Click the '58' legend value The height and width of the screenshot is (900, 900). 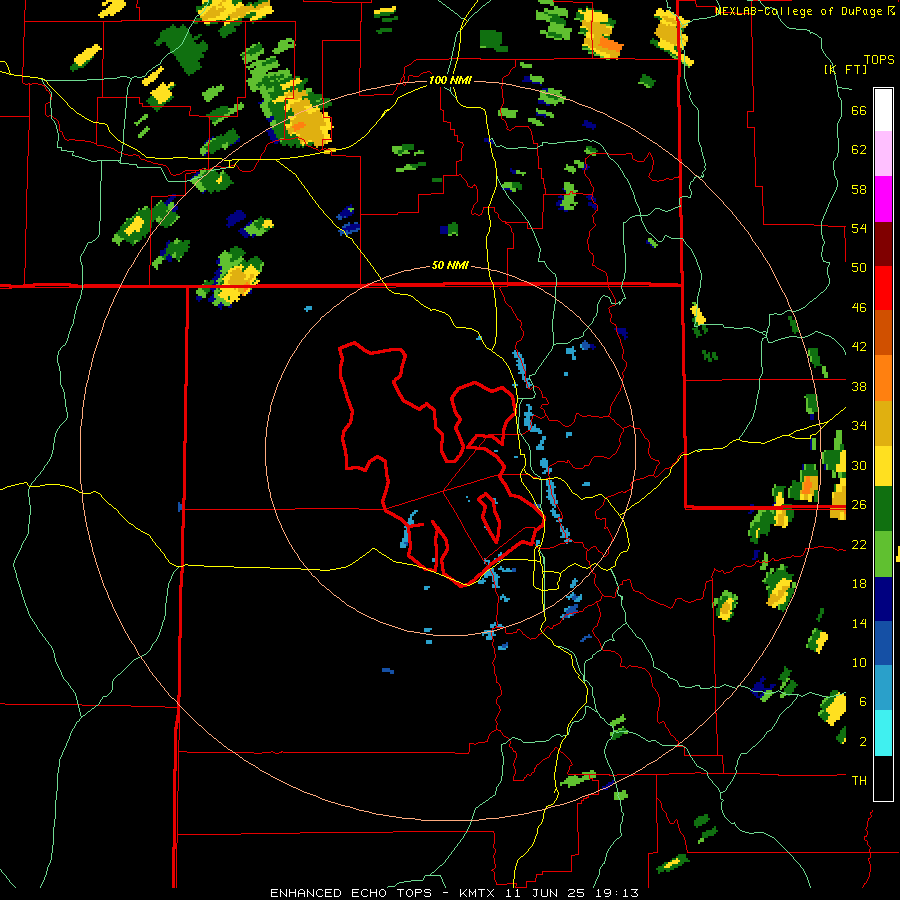(x=859, y=189)
